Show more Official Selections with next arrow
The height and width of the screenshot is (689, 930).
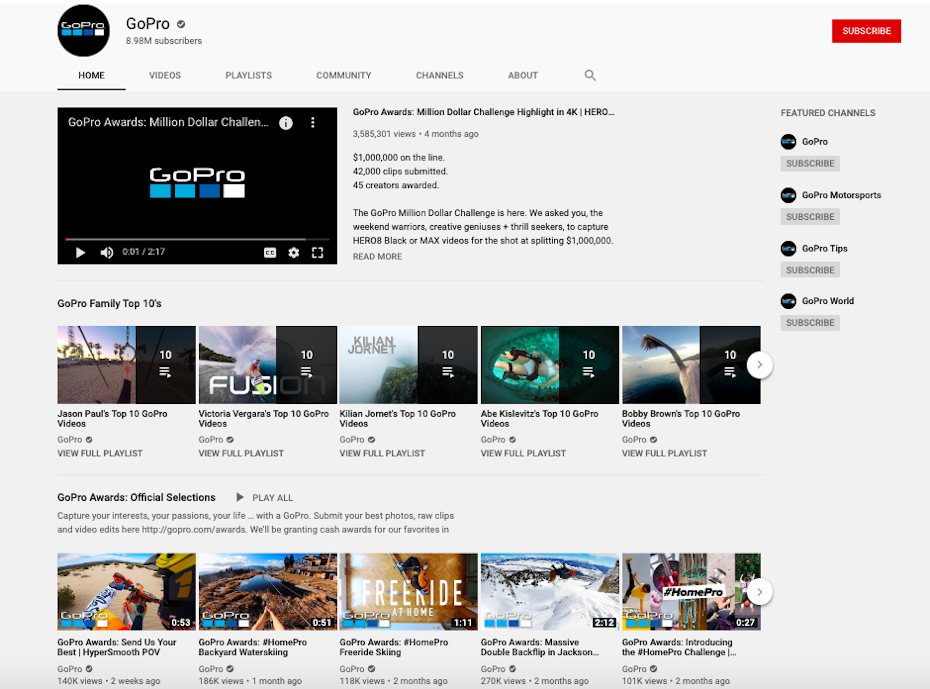759,592
